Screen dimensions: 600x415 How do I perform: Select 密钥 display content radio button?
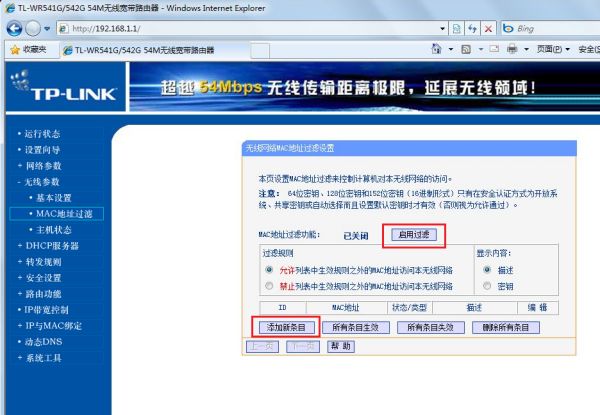click(x=487, y=286)
